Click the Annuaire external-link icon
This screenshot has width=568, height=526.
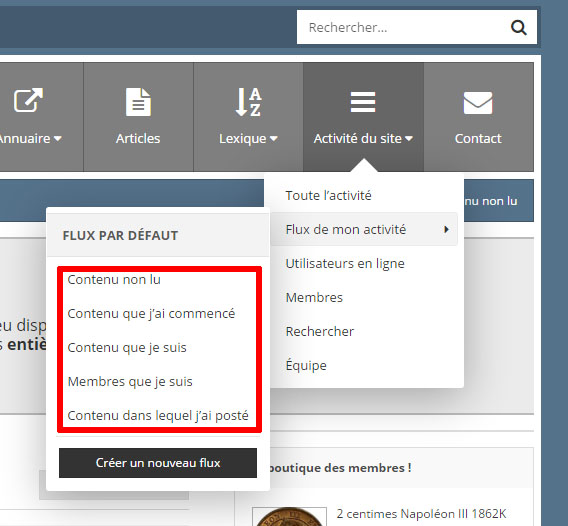[28, 100]
